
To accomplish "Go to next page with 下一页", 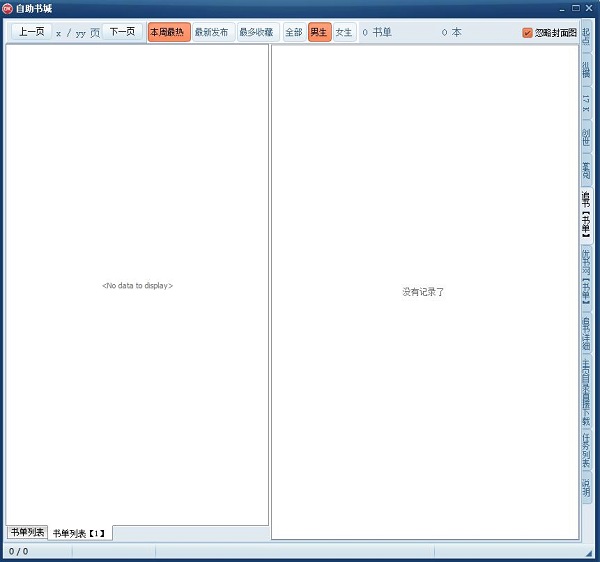I will (122, 32).
